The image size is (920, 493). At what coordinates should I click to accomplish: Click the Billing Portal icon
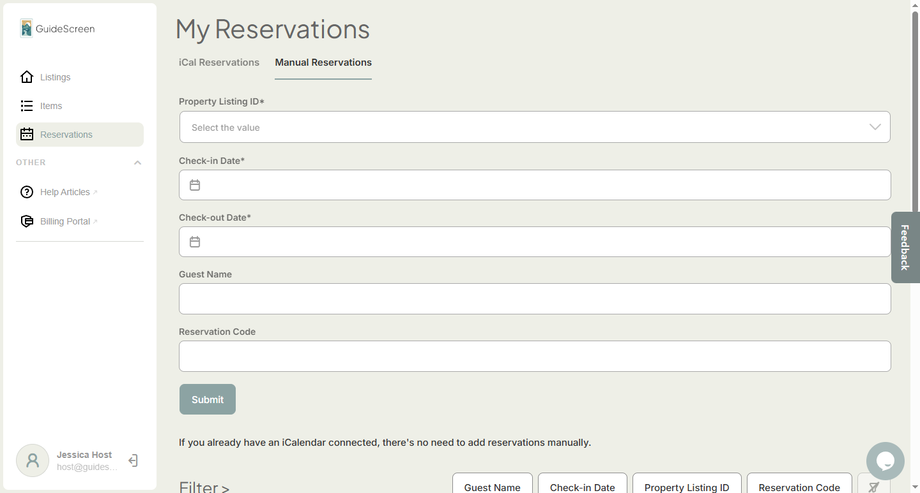26,221
